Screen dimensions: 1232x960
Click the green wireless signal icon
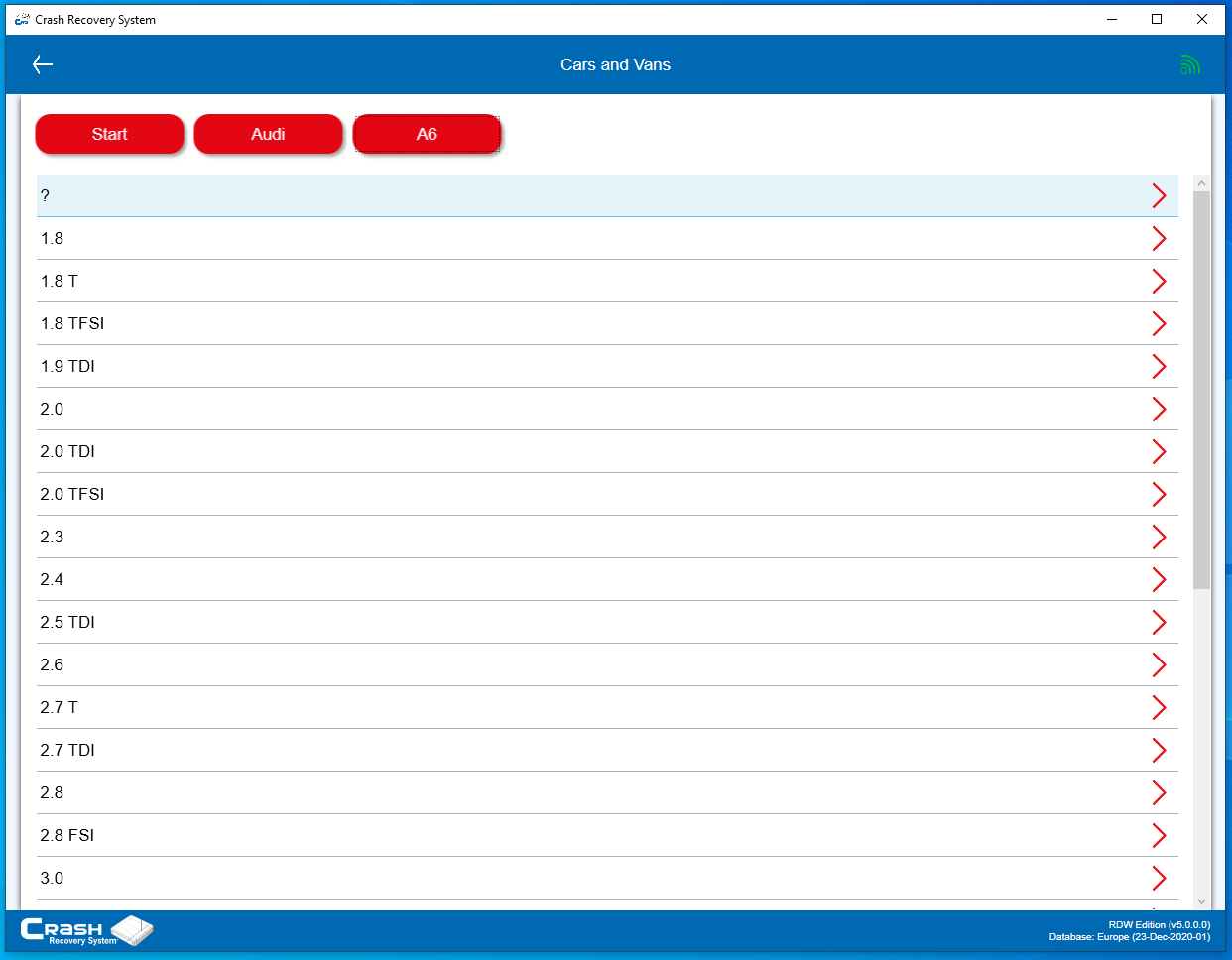pos(1189,65)
